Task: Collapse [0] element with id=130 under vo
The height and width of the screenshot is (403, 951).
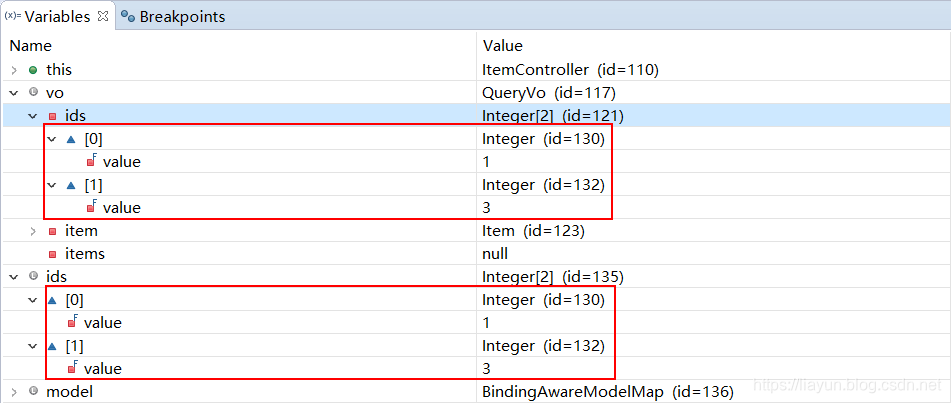Action: 52,139
